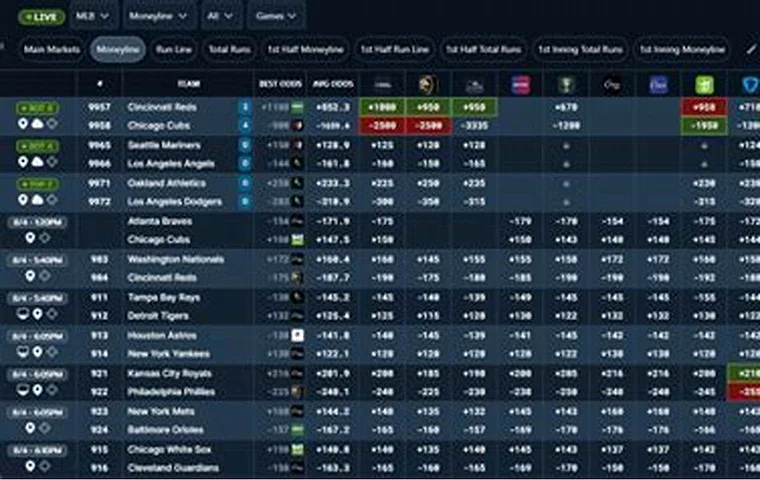Expand the All filter dropdown

220,16
